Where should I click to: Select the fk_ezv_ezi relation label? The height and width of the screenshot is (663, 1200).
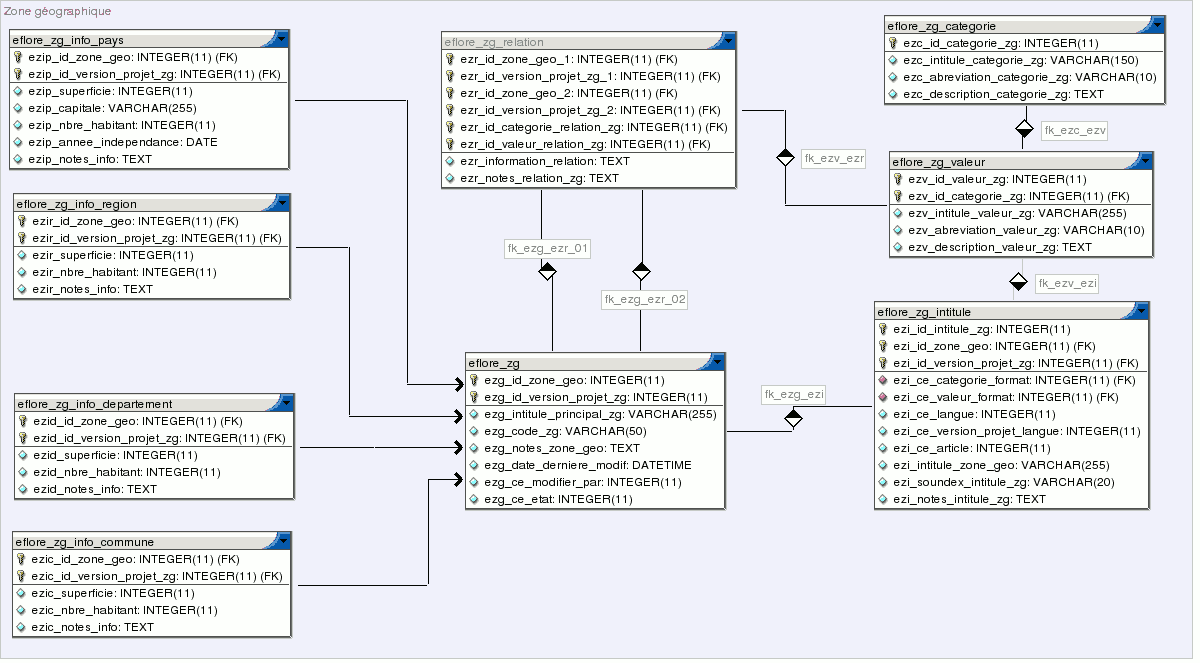(x=1067, y=284)
